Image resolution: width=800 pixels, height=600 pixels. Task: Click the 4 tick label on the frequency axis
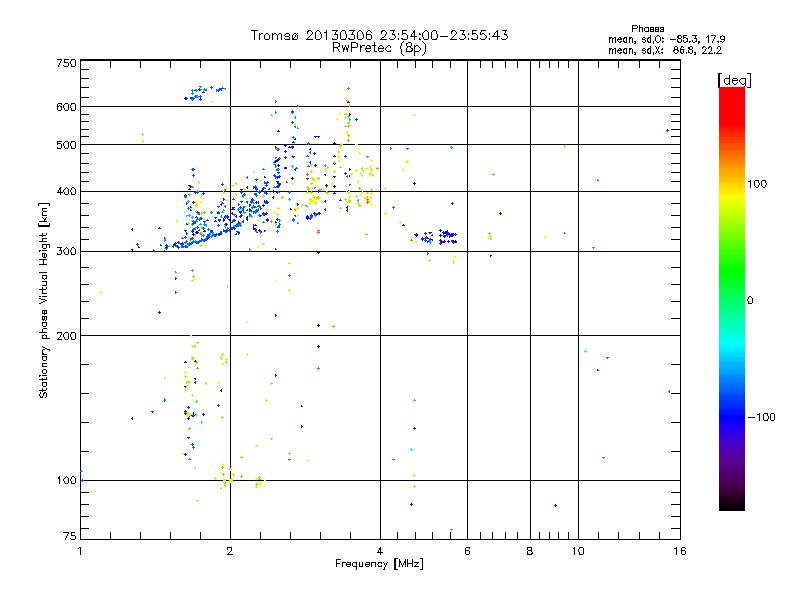pos(380,551)
